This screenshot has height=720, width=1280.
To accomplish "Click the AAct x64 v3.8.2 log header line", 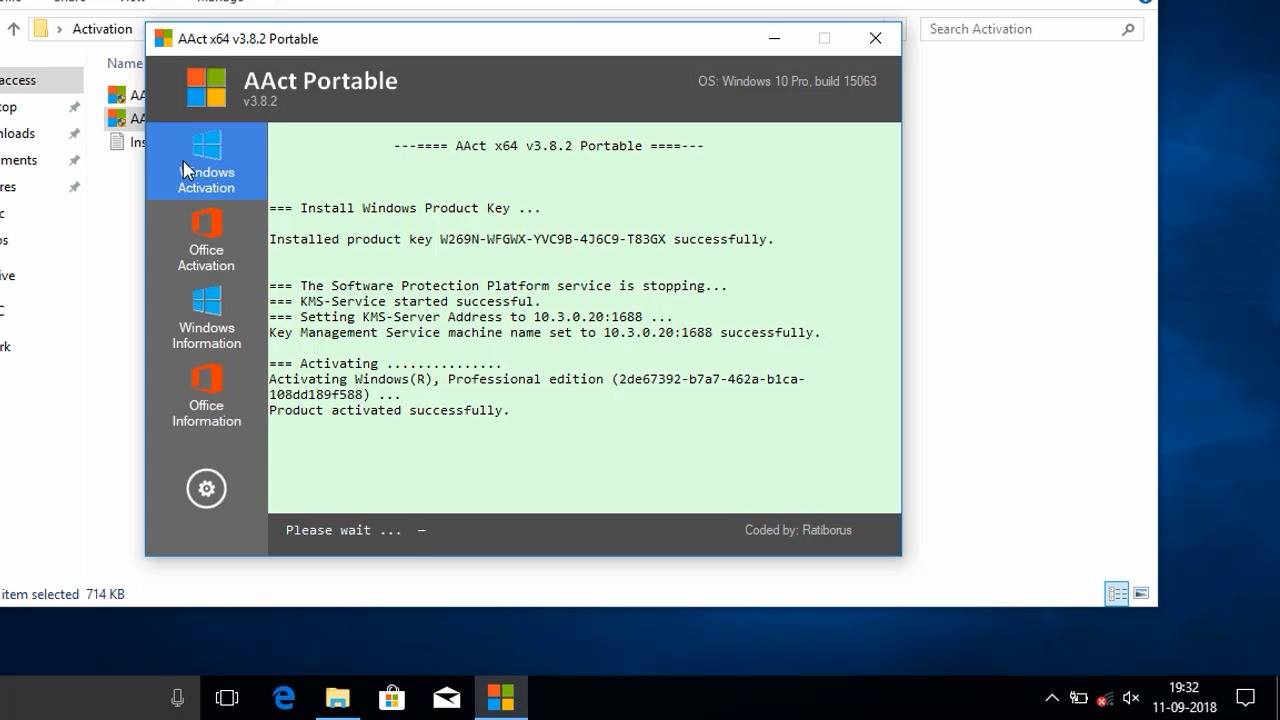I will click(548, 146).
